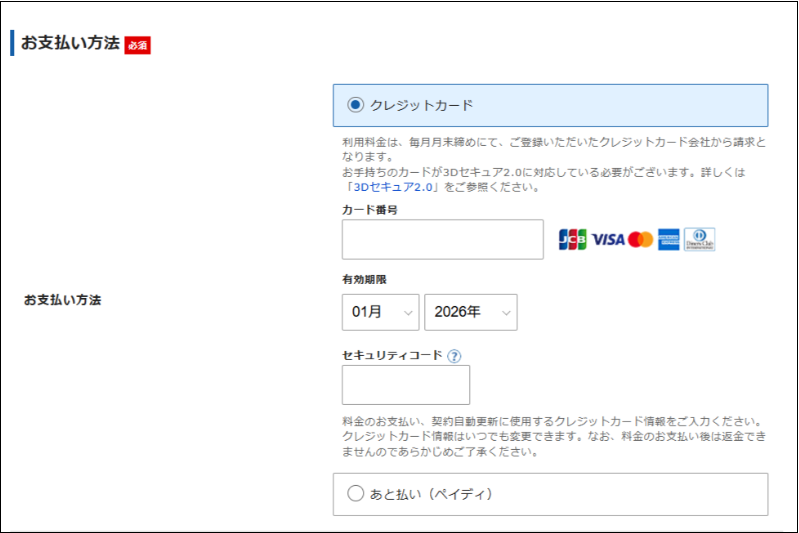799x533 pixels.
Task: Click the Mastercard logo
Action: click(641, 239)
